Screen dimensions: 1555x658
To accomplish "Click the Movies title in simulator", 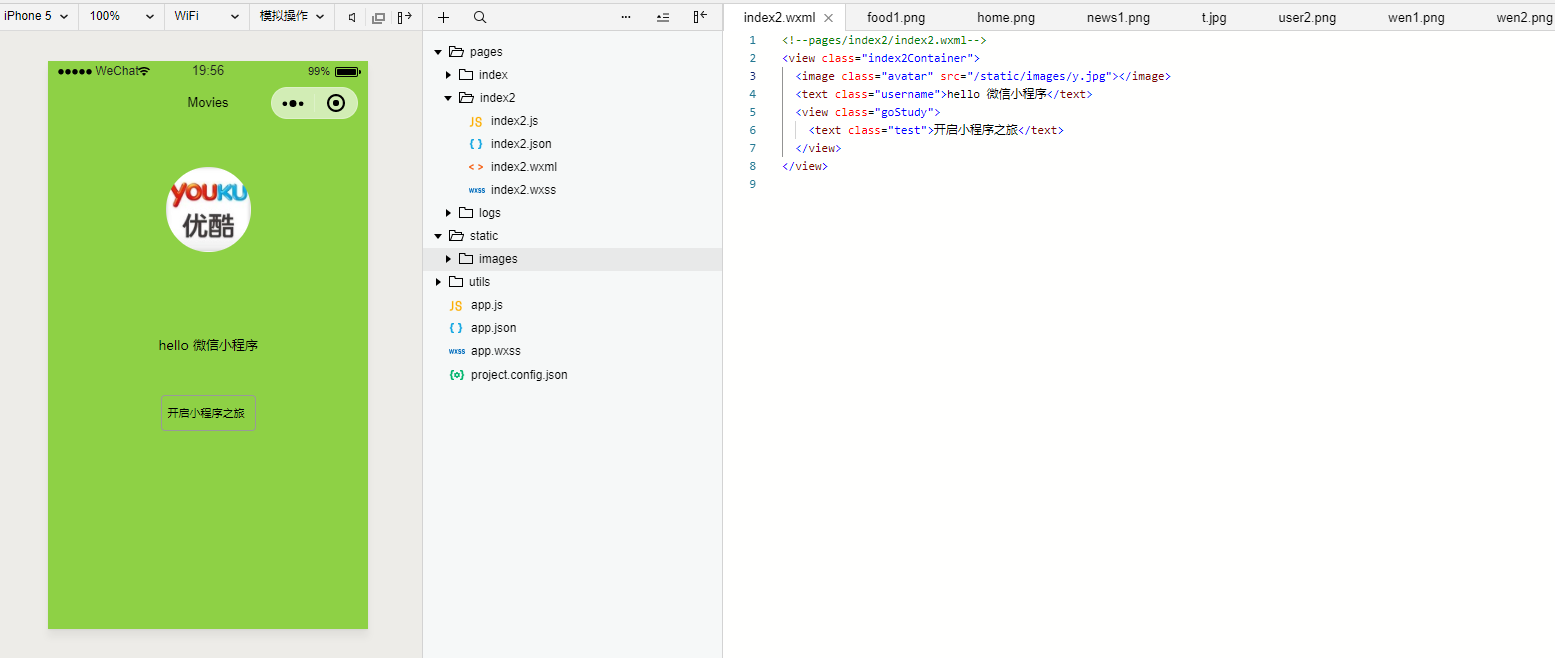I will pos(208,103).
